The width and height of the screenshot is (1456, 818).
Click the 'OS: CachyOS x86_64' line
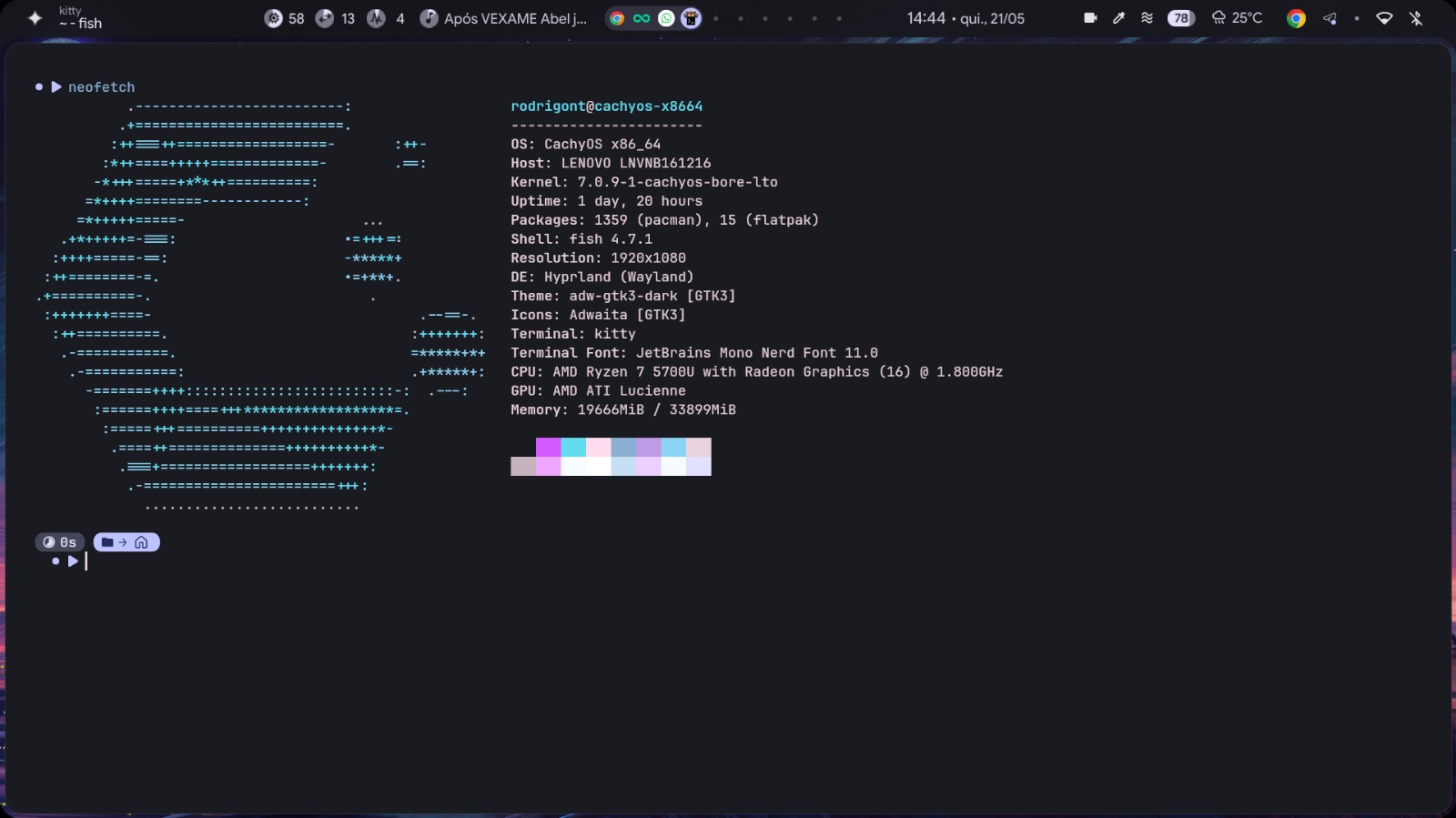point(586,144)
